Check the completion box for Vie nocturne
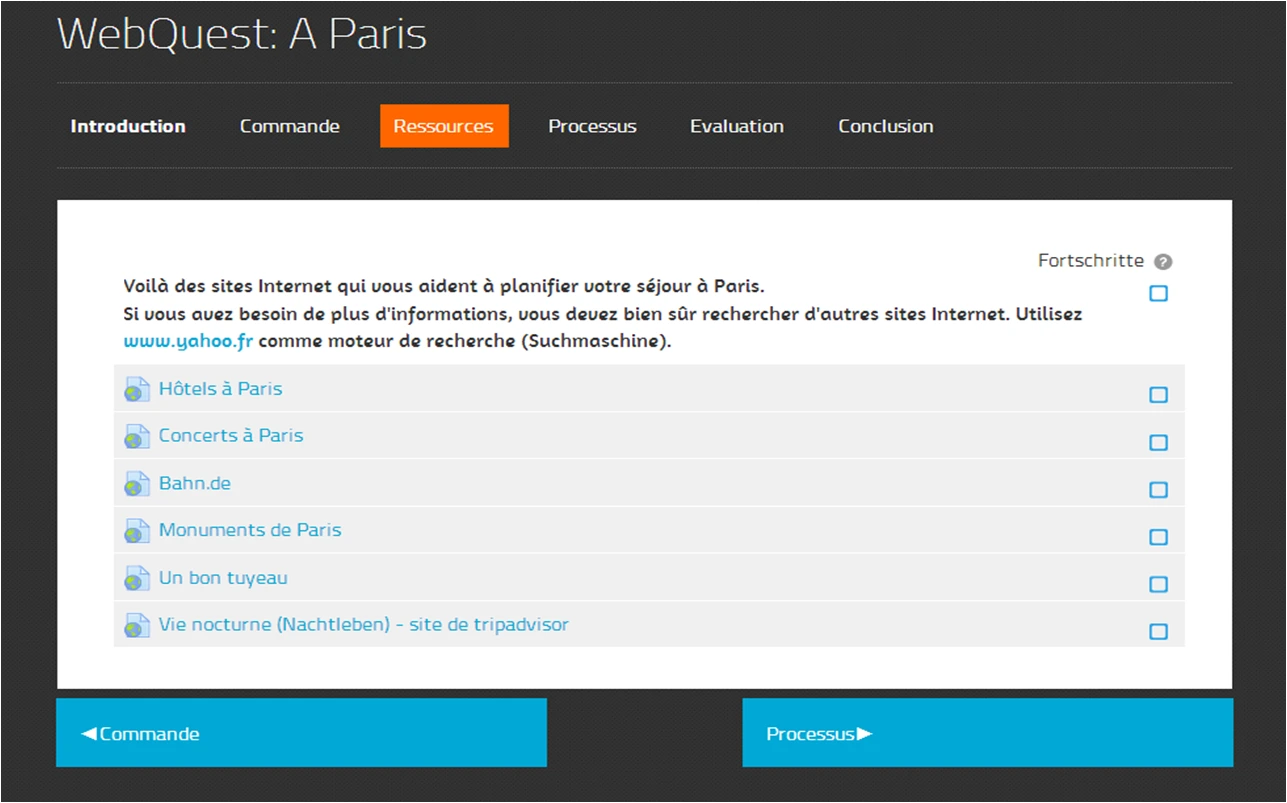Viewport: 1287px width, 803px height. pyautogui.click(x=1158, y=632)
